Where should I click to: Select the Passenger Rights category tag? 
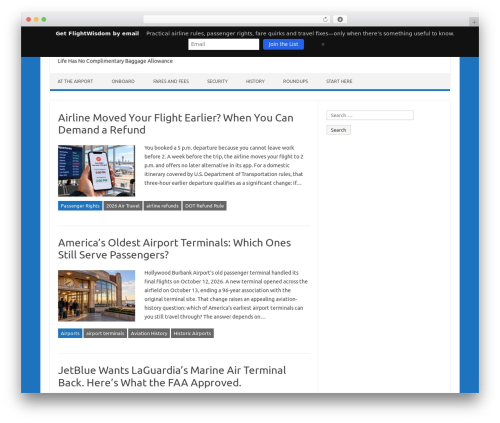(x=80, y=206)
